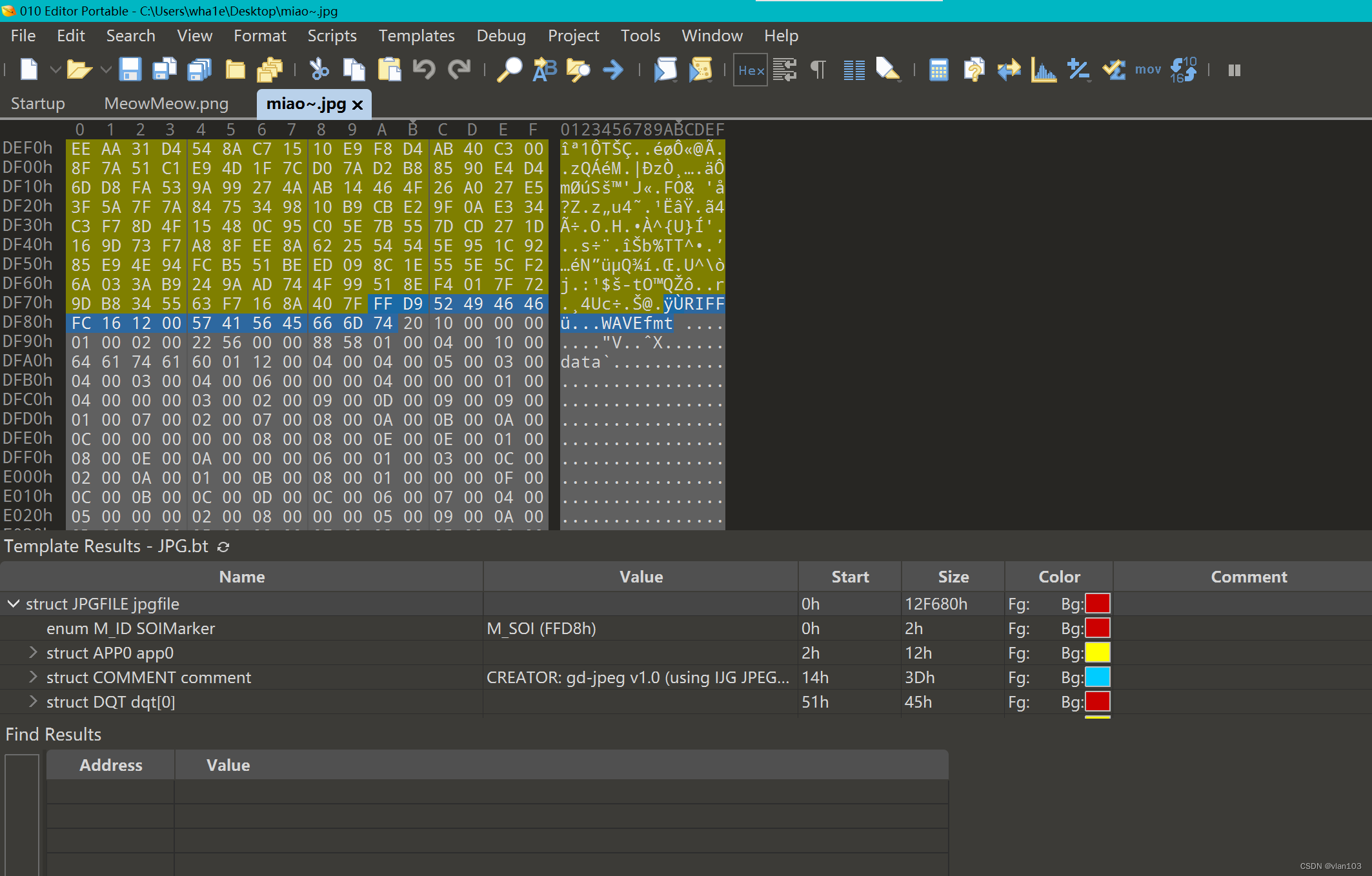Viewport: 1372px width, 876px height.
Task: Click the stacked folders Close All icon
Action: 270,70
